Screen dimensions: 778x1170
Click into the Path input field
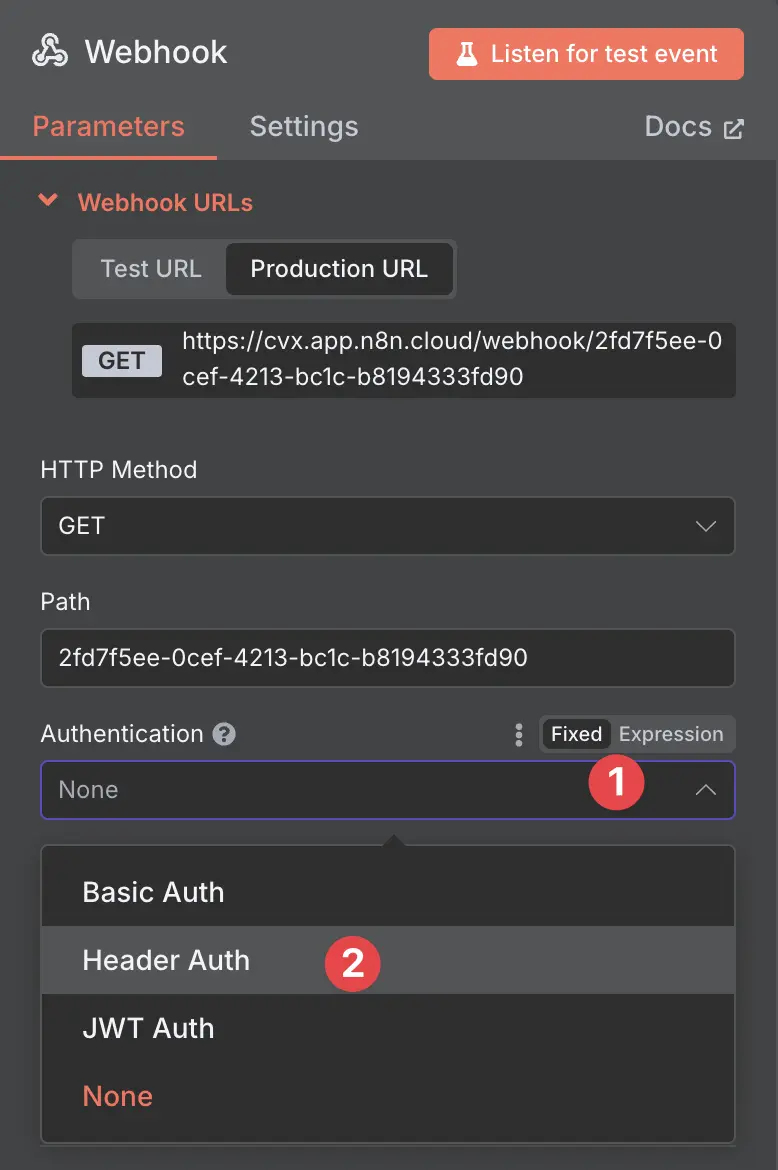[x=388, y=658]
